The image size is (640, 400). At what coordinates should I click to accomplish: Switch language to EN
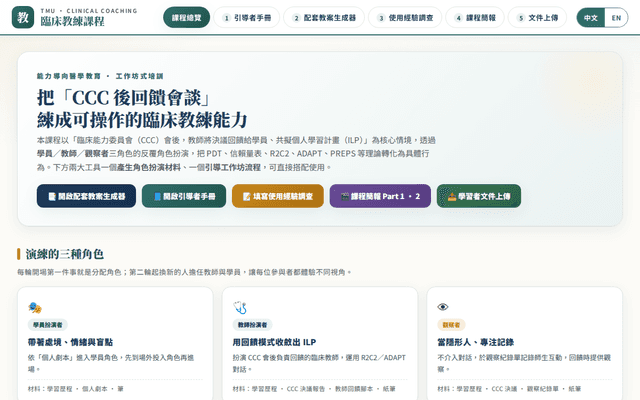tap(616, 18)
